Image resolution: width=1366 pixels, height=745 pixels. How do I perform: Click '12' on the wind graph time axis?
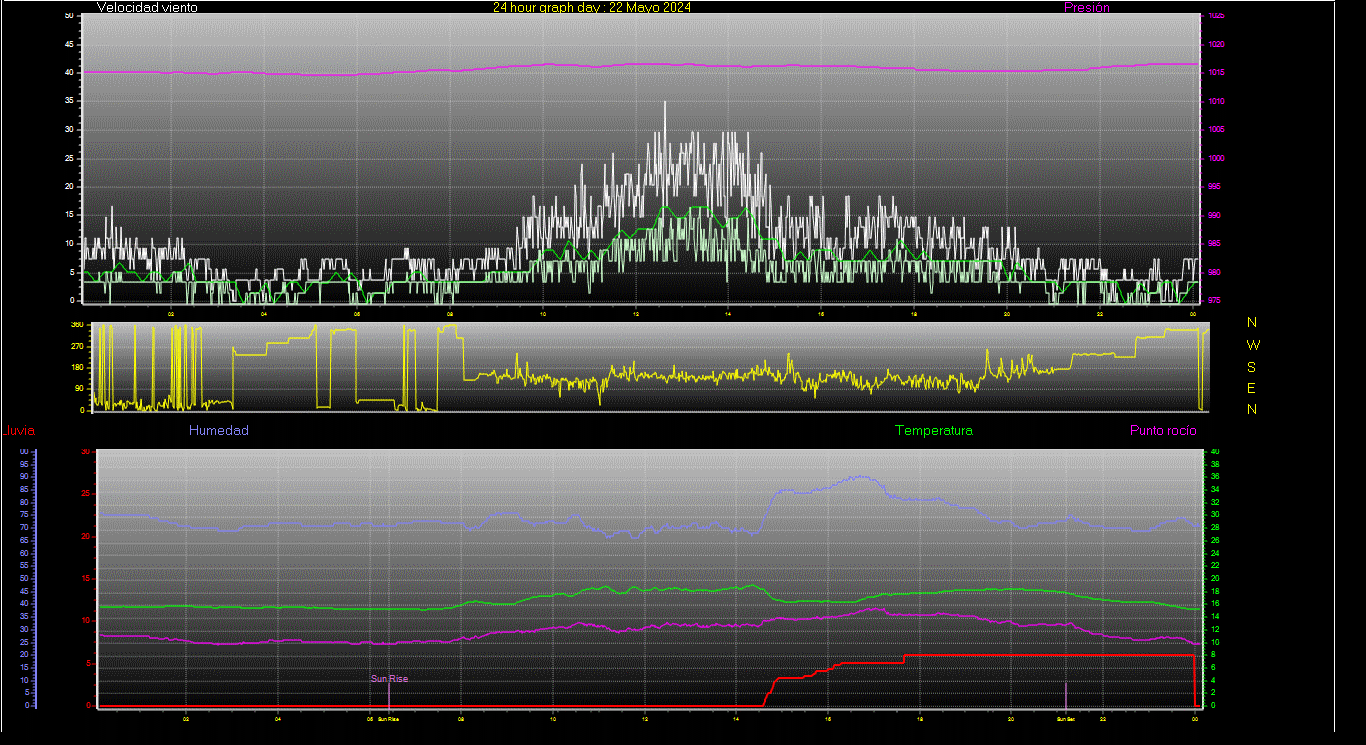[636, 314]
